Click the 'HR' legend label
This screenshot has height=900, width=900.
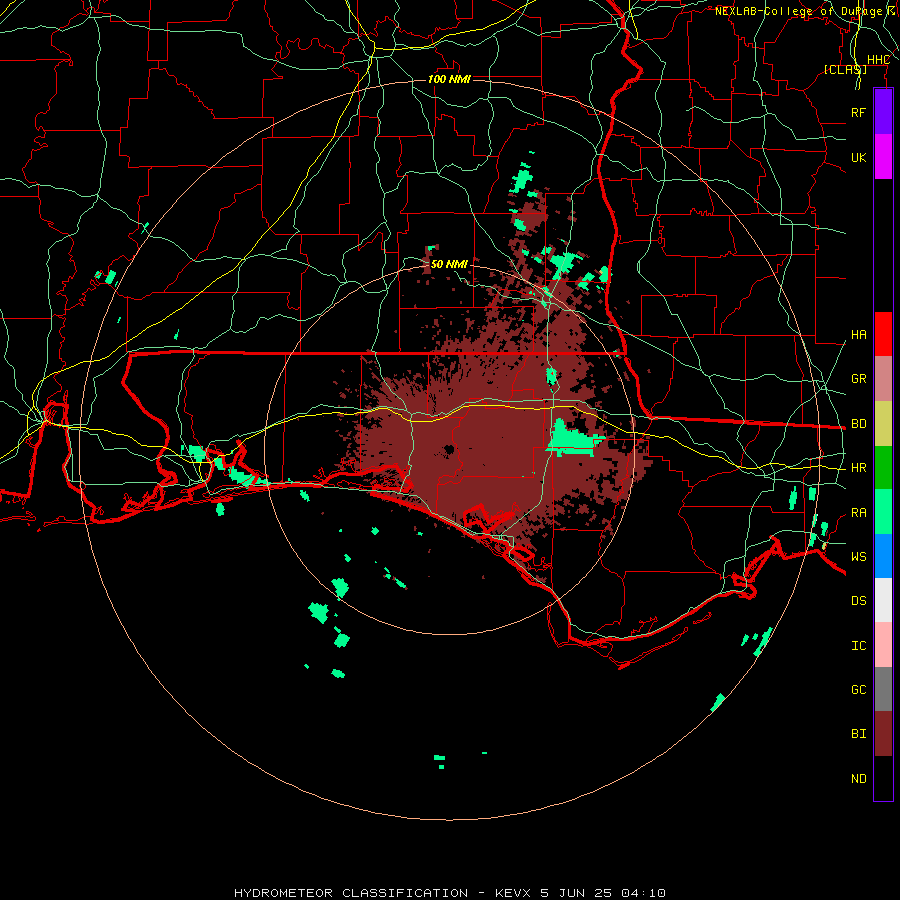(x=858, y=468)
